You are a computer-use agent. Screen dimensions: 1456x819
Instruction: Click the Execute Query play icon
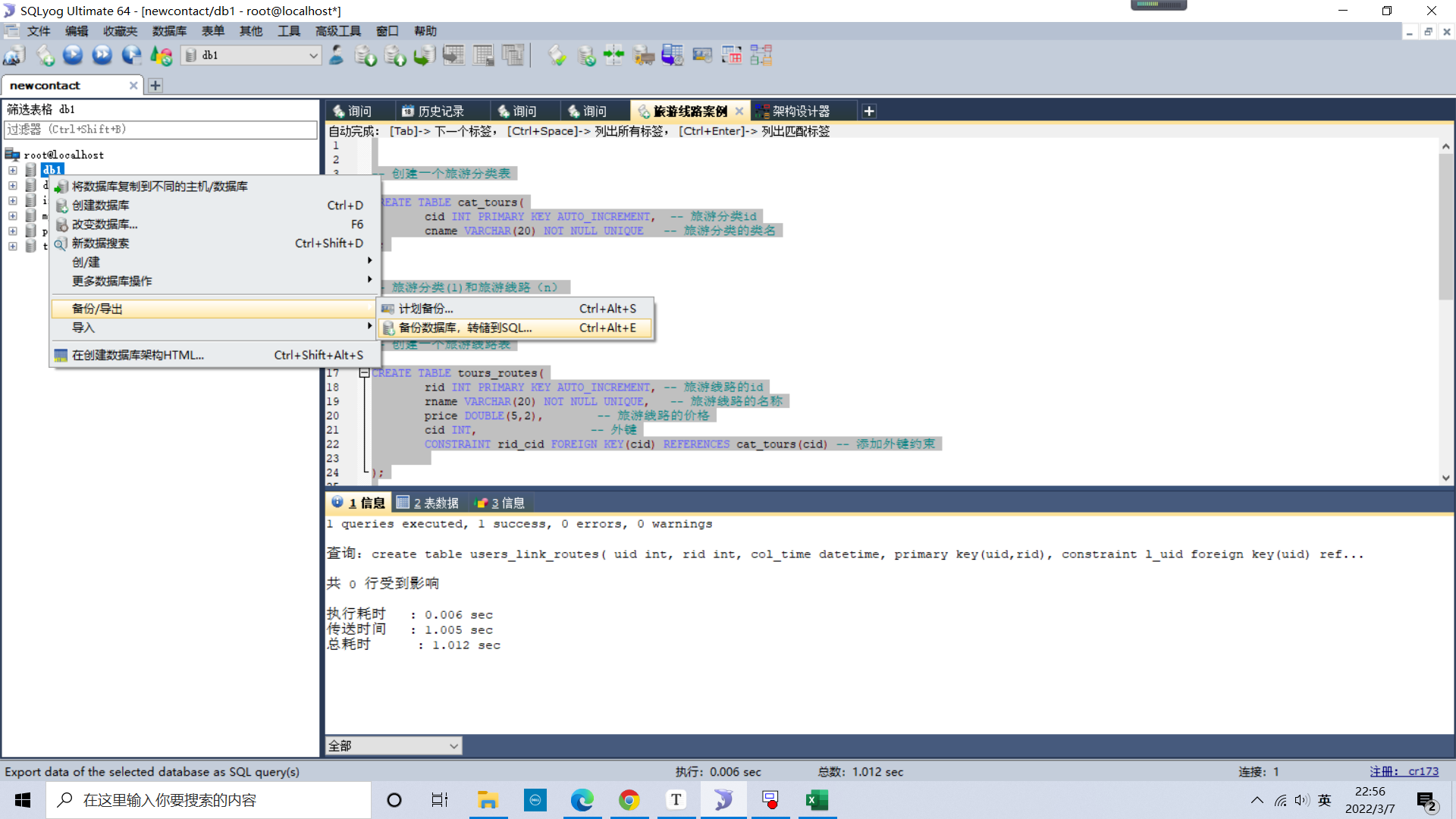click(73, 55)
